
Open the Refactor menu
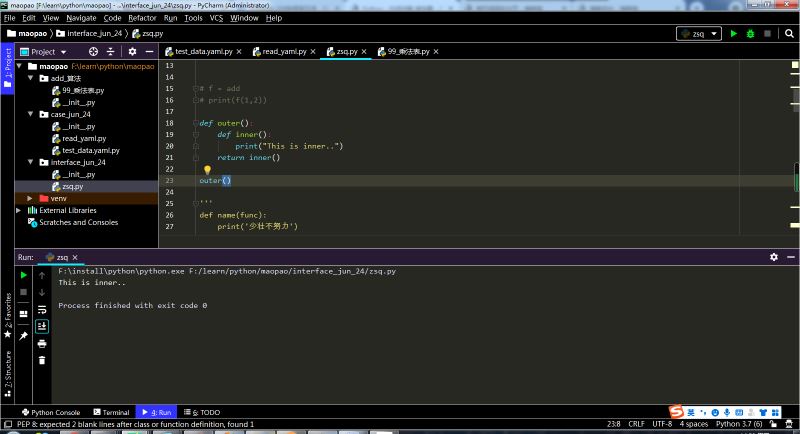pos(142,18)
